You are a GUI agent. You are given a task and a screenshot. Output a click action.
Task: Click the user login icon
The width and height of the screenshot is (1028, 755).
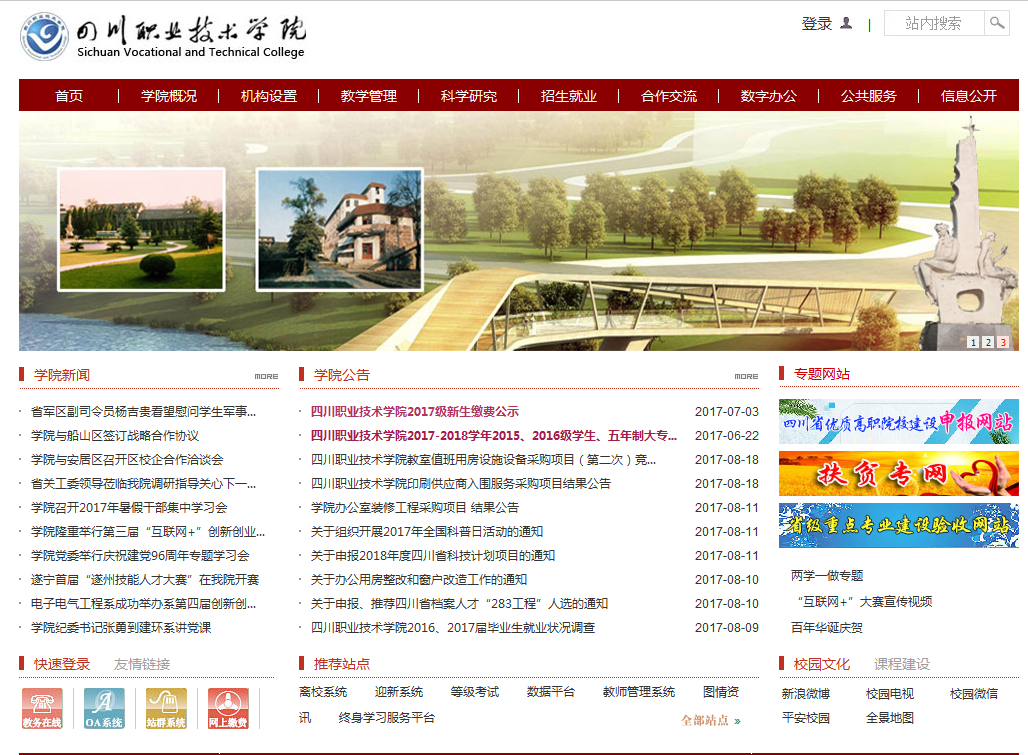tap(846, 23)
